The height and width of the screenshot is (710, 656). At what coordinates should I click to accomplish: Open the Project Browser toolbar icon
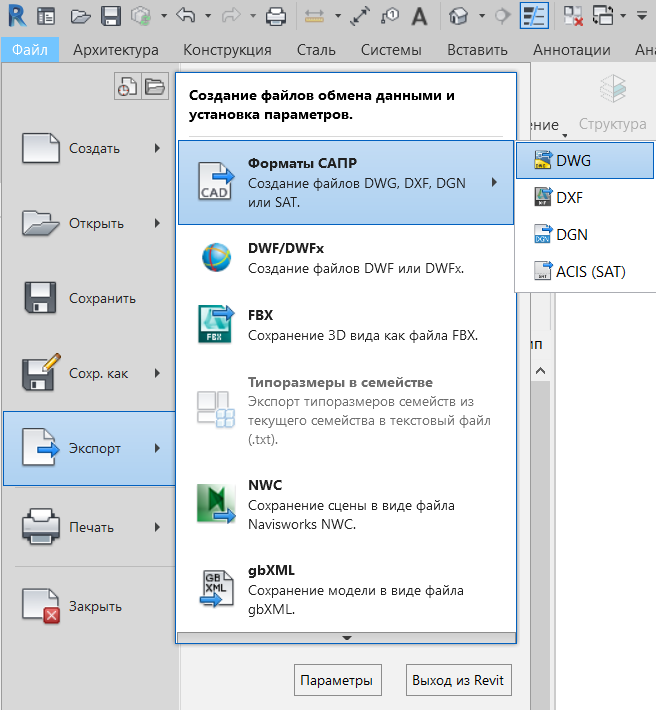[46, 17]
